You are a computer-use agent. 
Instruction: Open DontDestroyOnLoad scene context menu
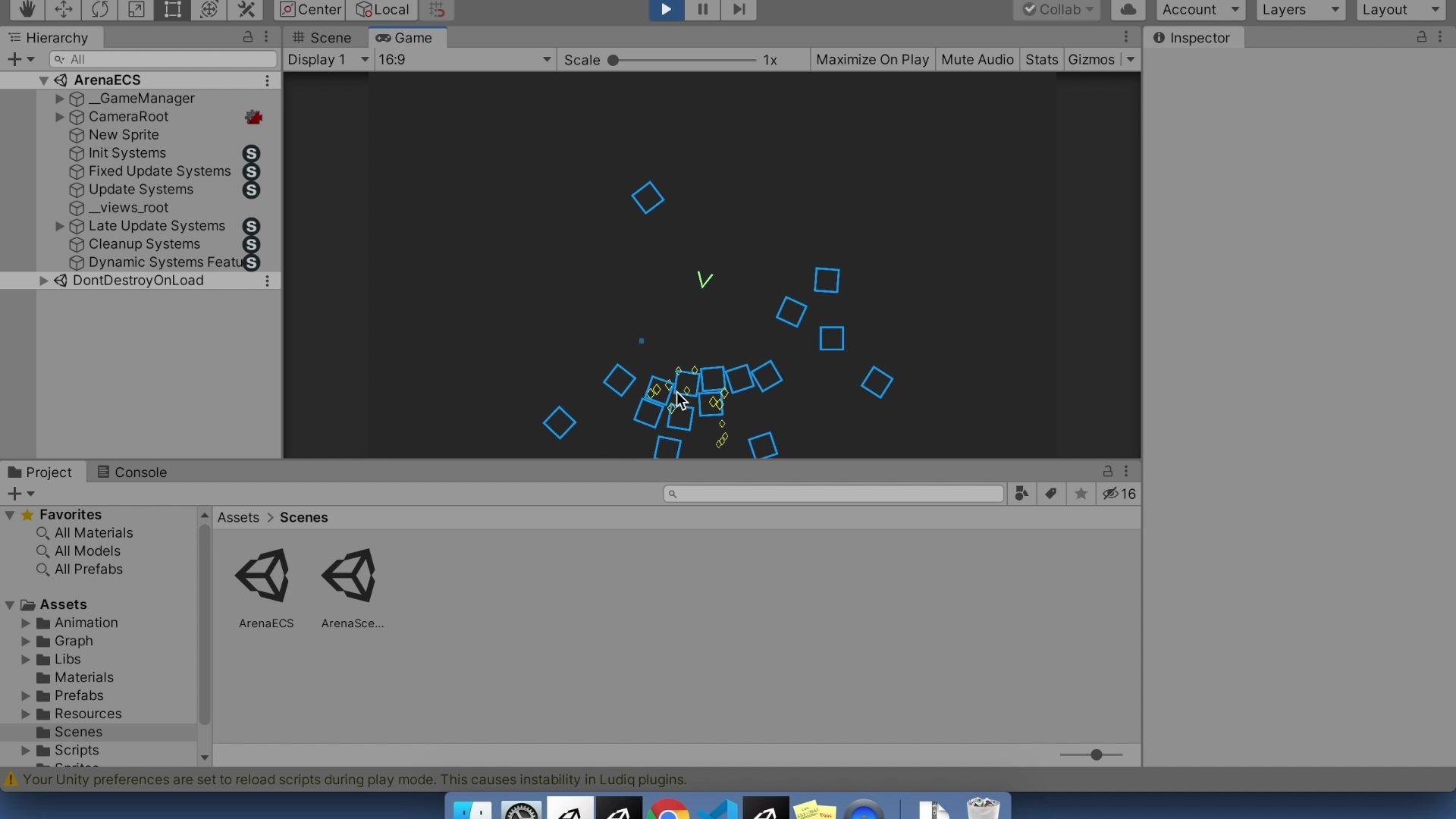(x=267, y=281)
